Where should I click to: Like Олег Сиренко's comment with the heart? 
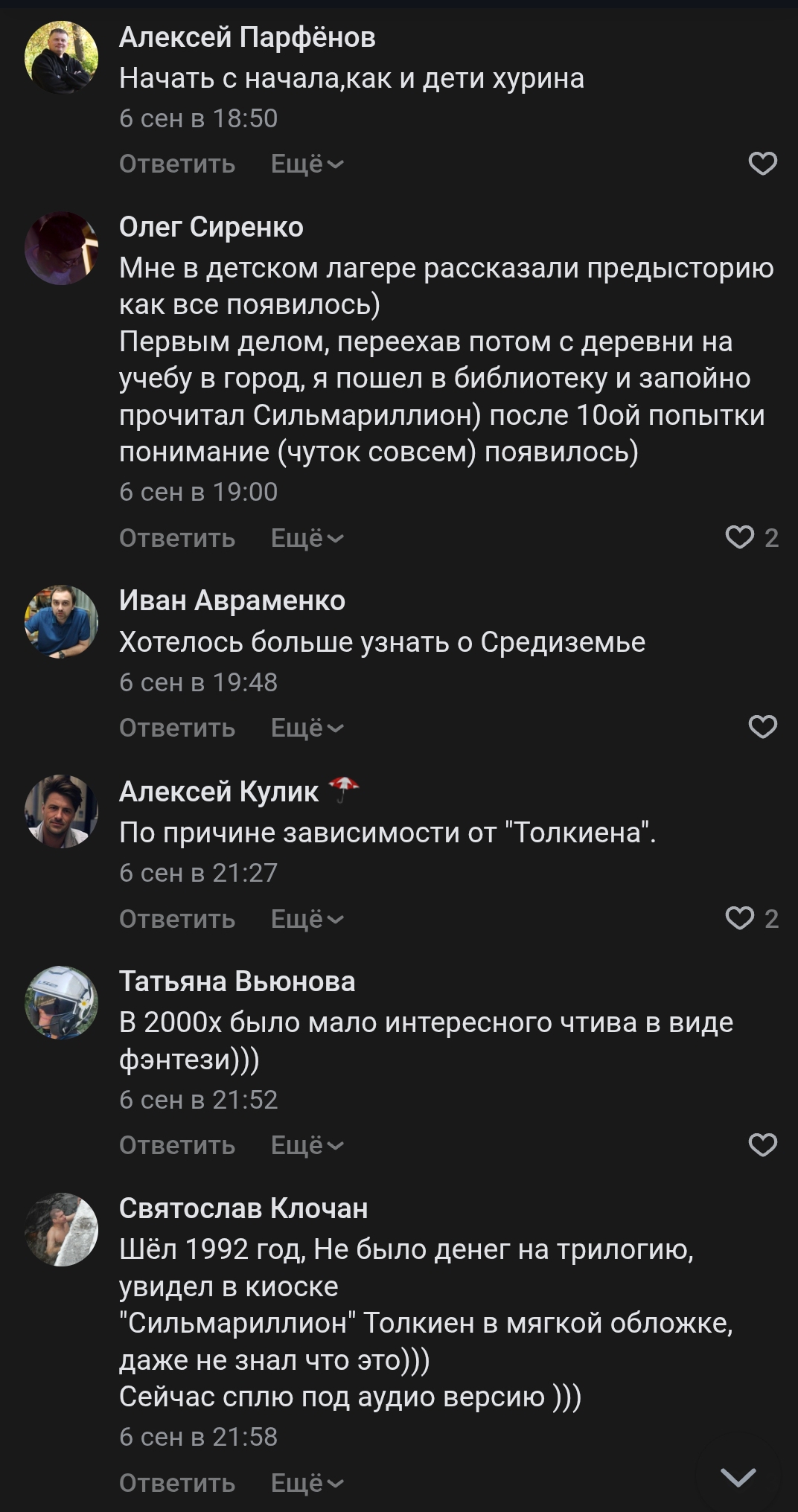[740, 537]
